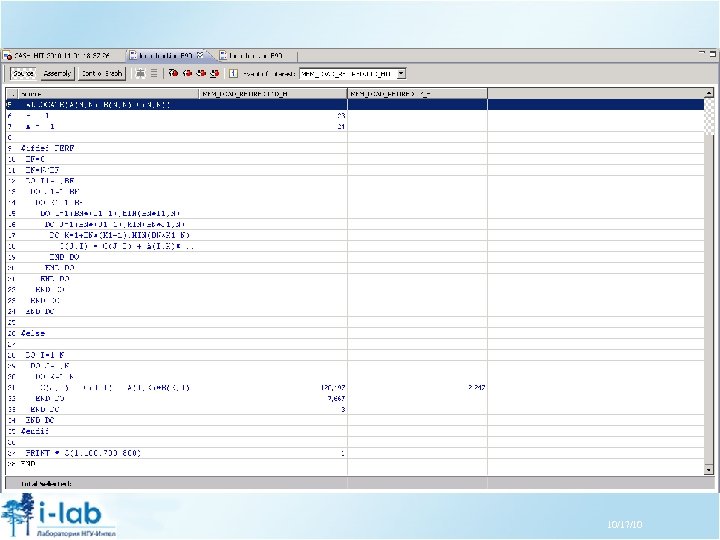Select the line 24 outermost 'END DO'
Viewport: 720px width, 540px height.
(354, 311)
